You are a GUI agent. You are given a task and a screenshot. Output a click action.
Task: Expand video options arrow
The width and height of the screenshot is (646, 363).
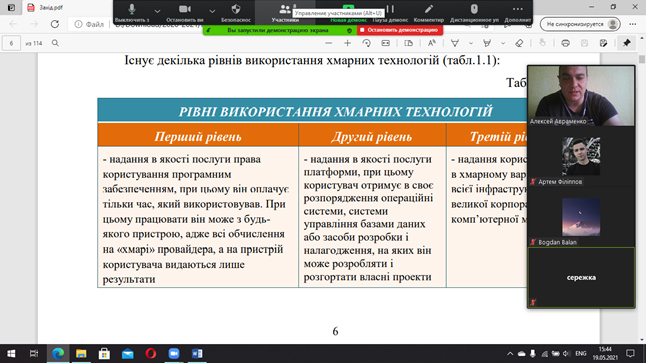pyautogui.click(x=212, y=11)
